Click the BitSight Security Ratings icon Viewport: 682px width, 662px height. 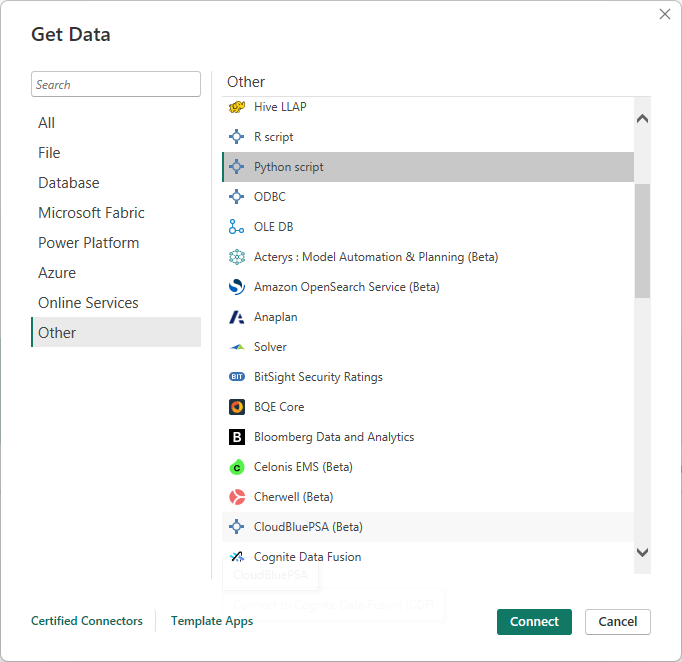(237, 377)
